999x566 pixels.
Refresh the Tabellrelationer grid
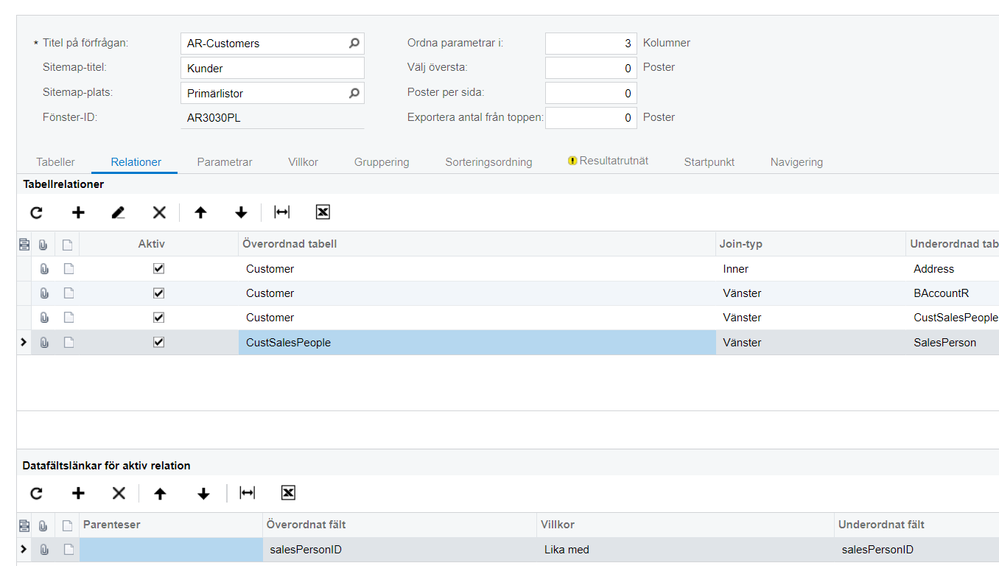tap(37, 213)
